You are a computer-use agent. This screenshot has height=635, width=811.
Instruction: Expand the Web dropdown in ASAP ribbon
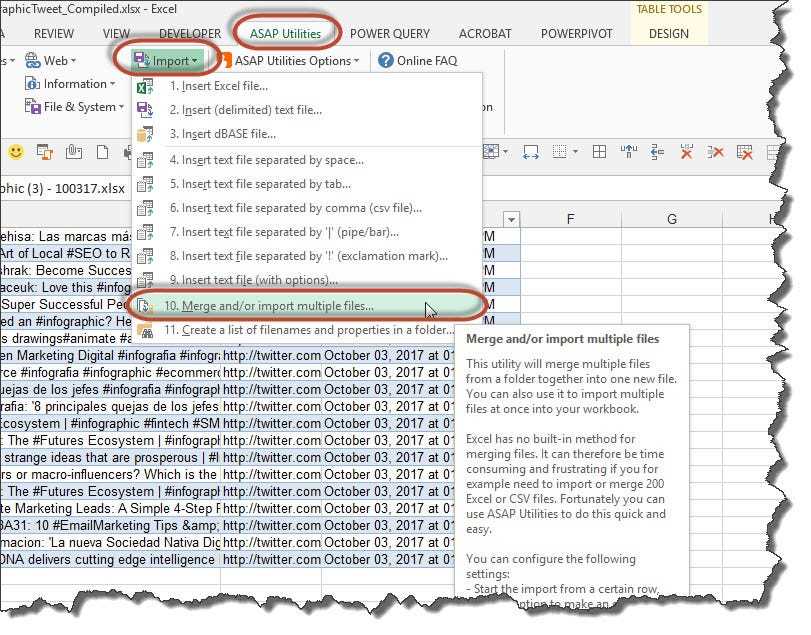[51, 61]
